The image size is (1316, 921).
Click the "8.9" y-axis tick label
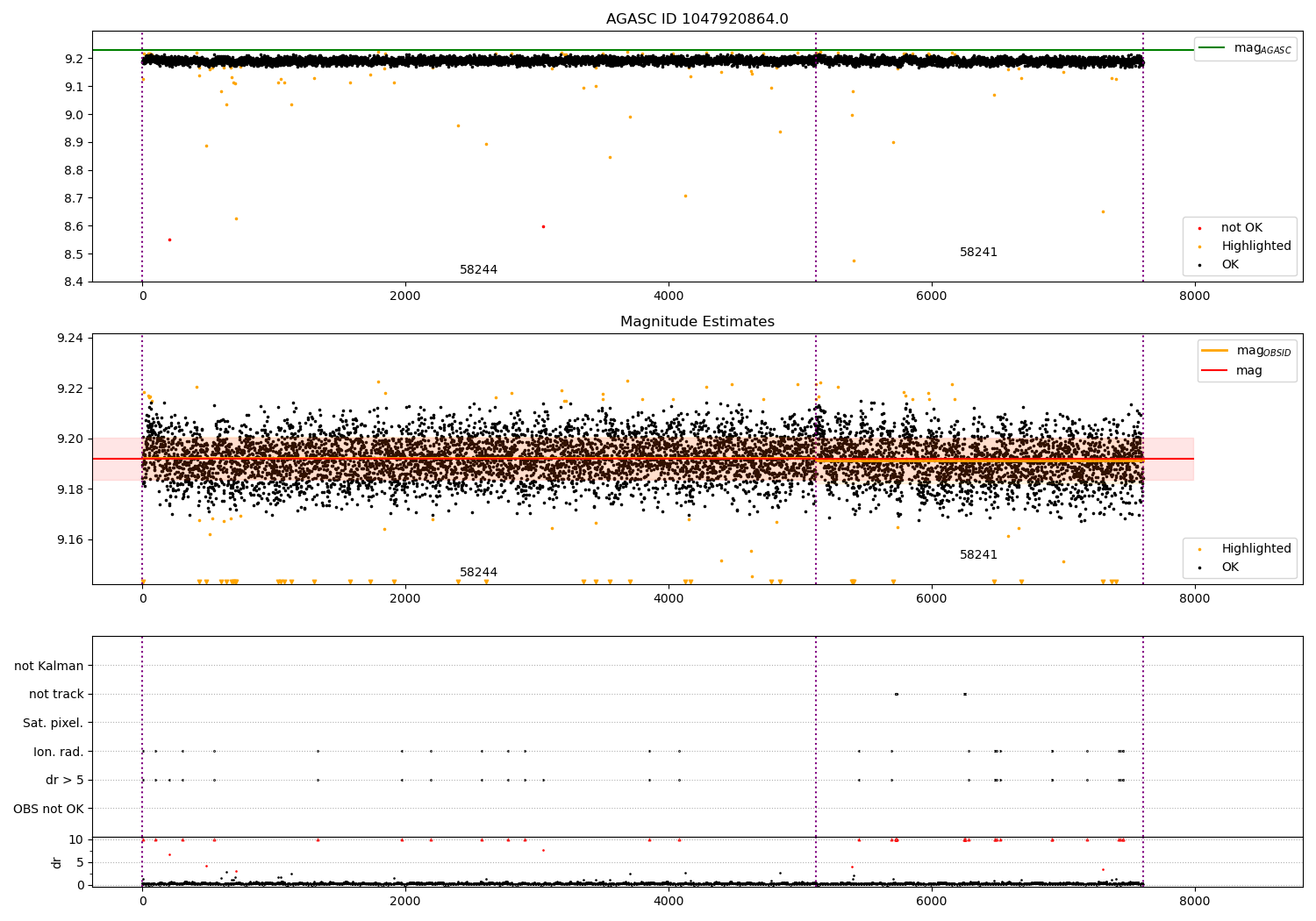[74, 143]
